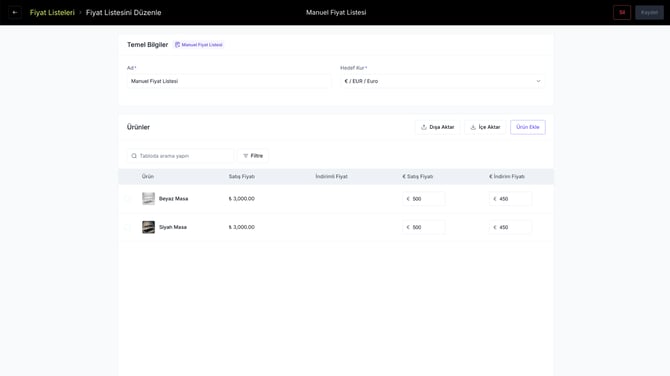Viewport: 670px width, 376px height.
Task: Tick the Siyah Masa row checkbox
Action: [x=128, y=227]
